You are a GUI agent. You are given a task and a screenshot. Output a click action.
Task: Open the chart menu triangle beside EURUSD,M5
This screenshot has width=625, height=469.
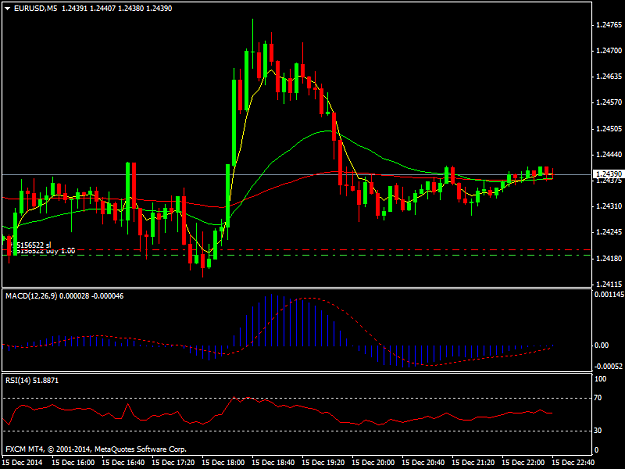click(x=7, y=8)
